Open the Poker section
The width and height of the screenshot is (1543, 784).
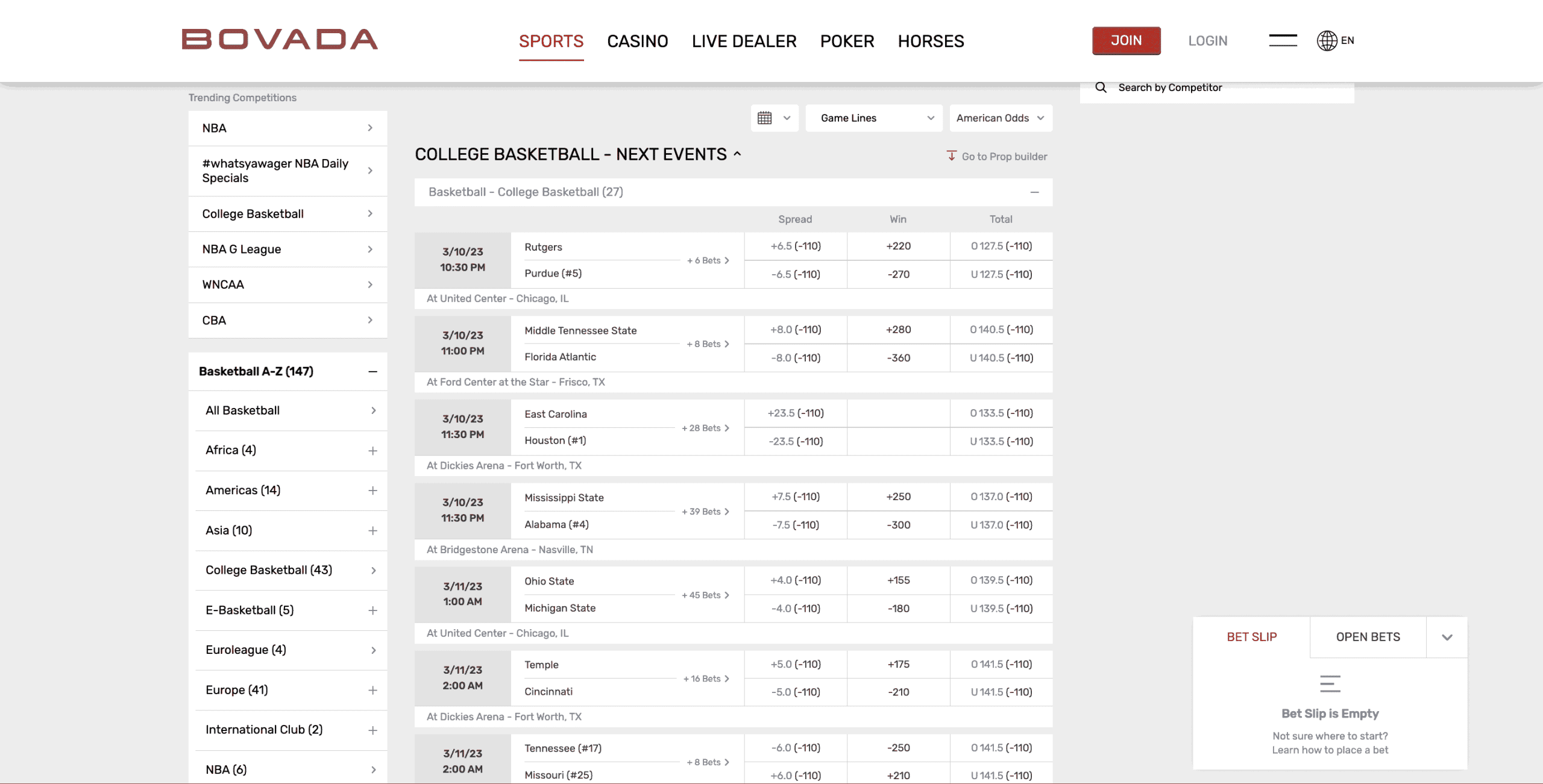coord(847,41)
